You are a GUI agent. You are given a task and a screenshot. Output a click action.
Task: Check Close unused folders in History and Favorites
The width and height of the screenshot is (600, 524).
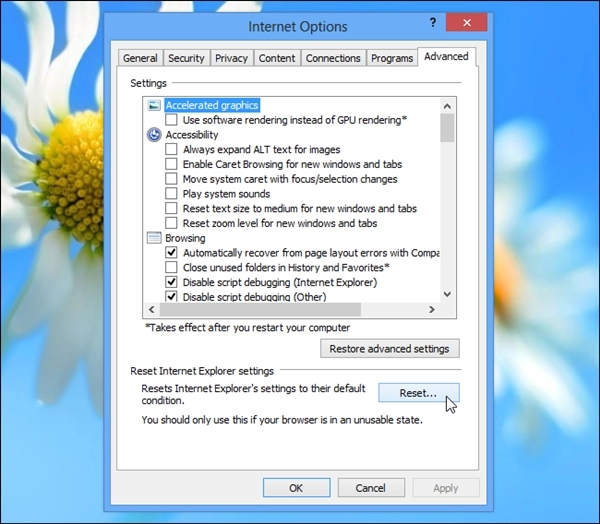tap(171, 267)
